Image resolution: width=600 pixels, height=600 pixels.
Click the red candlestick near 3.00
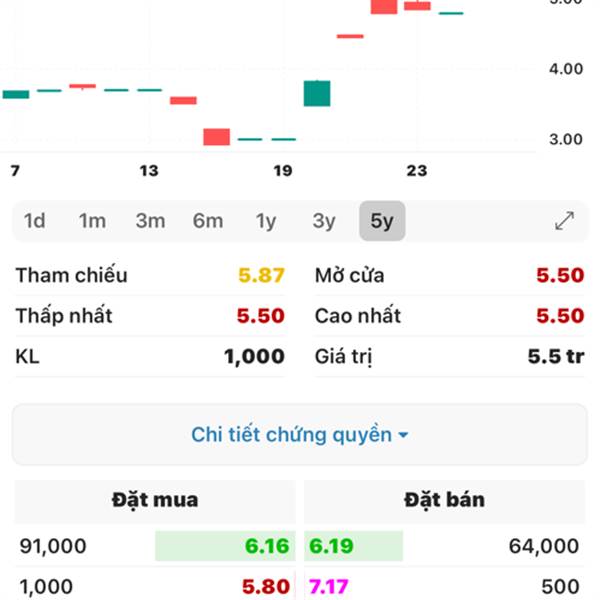click(217, 137)
